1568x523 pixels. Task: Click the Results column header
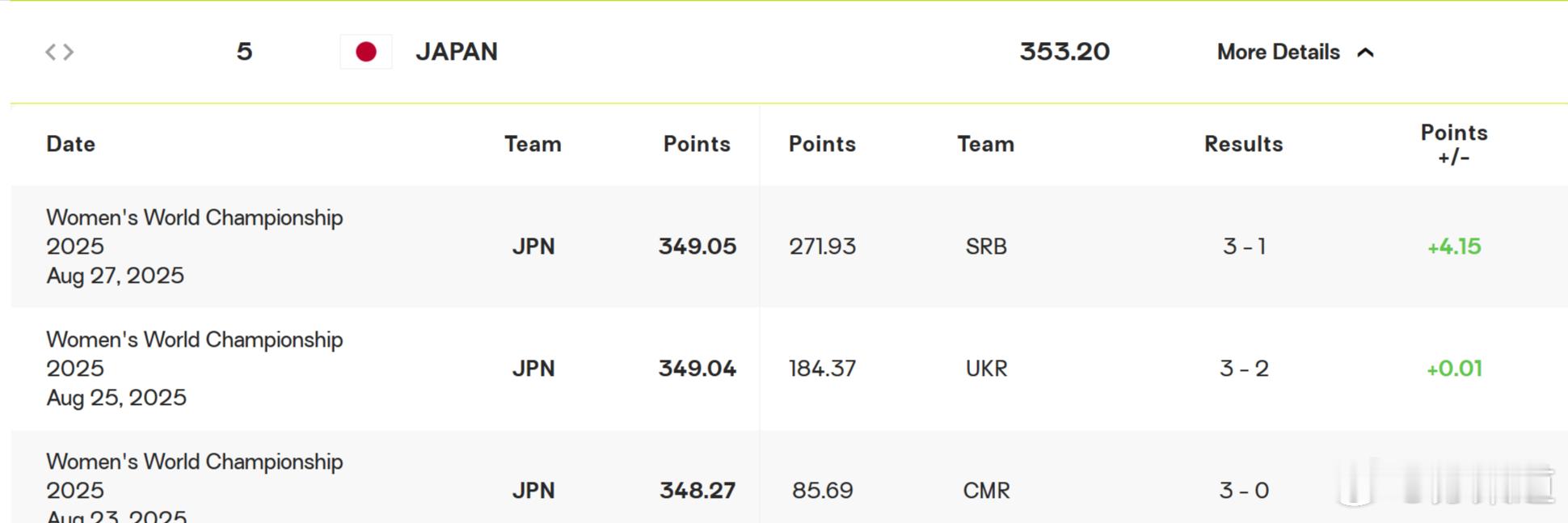click(1243, 144)
